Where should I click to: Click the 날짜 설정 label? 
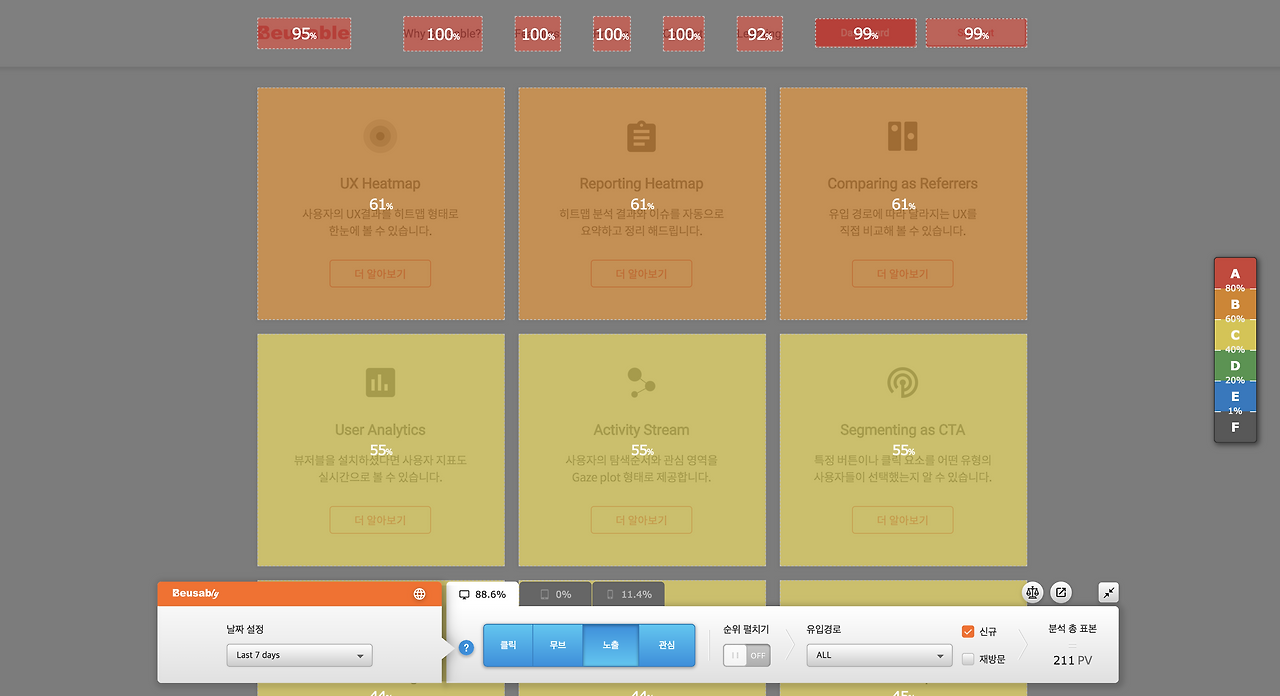245,630
